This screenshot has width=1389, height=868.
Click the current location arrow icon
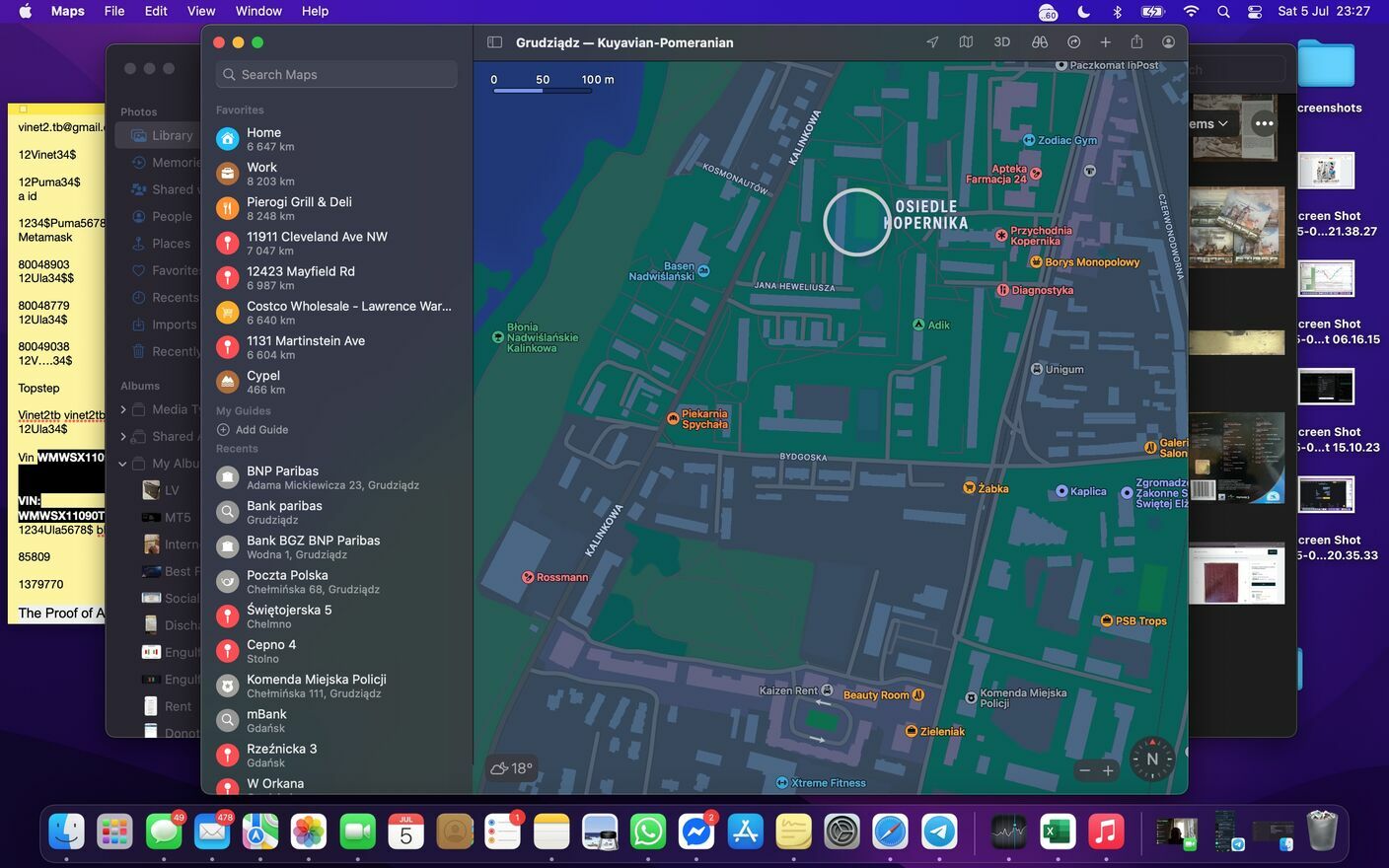932,42
